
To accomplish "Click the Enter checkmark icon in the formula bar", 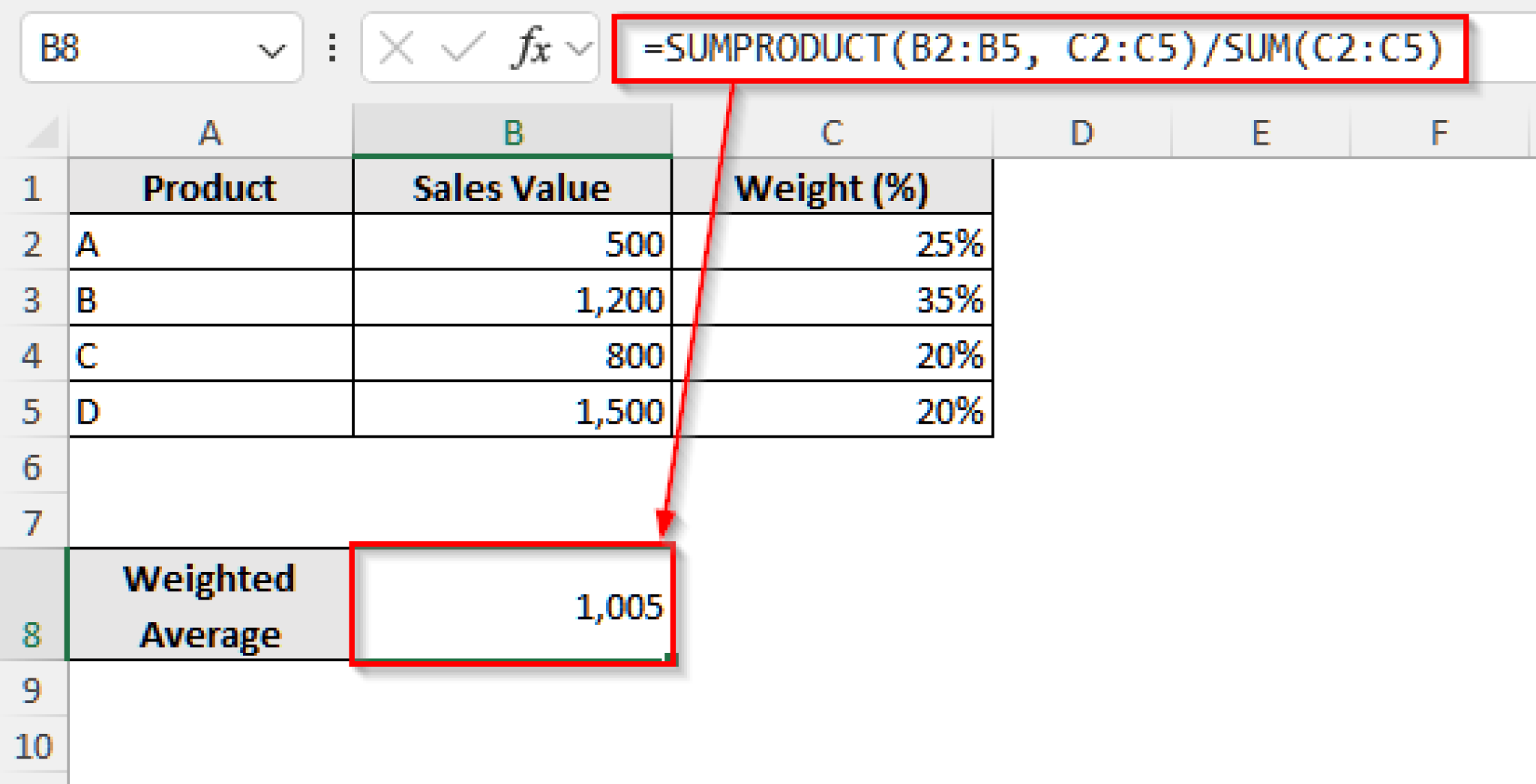I will pos(463,48).
